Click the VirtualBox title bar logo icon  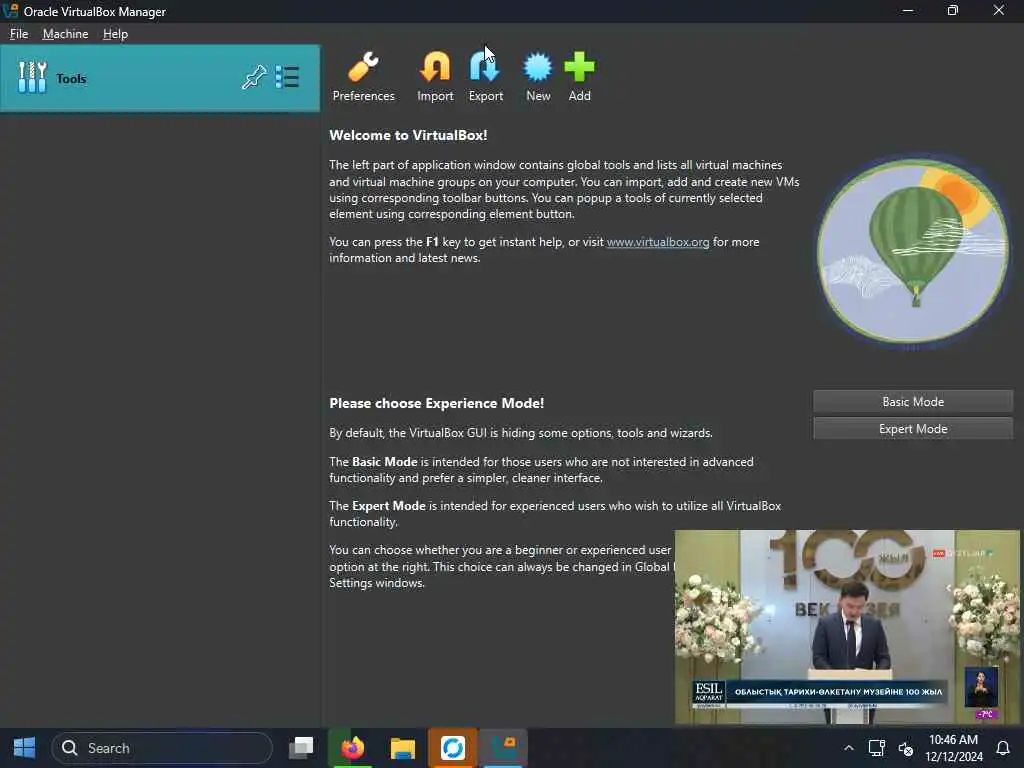click(x=10, y=11)
